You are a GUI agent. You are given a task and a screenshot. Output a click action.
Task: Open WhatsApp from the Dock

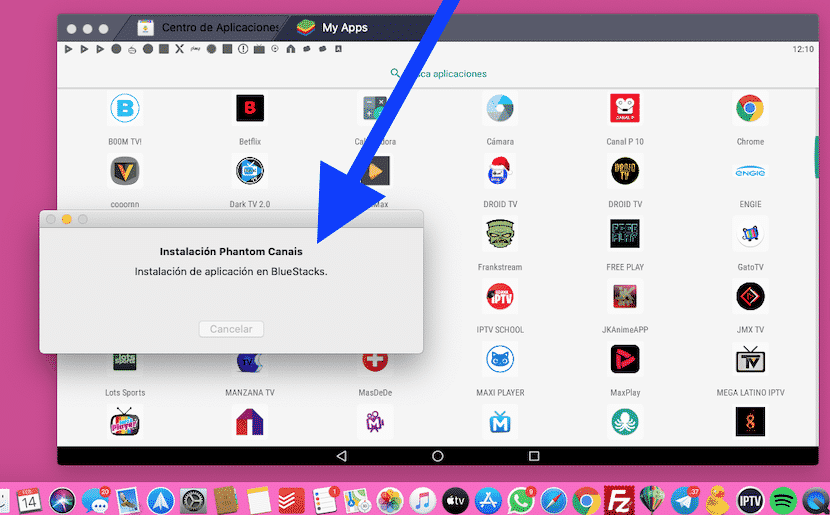tap(521, 501)
